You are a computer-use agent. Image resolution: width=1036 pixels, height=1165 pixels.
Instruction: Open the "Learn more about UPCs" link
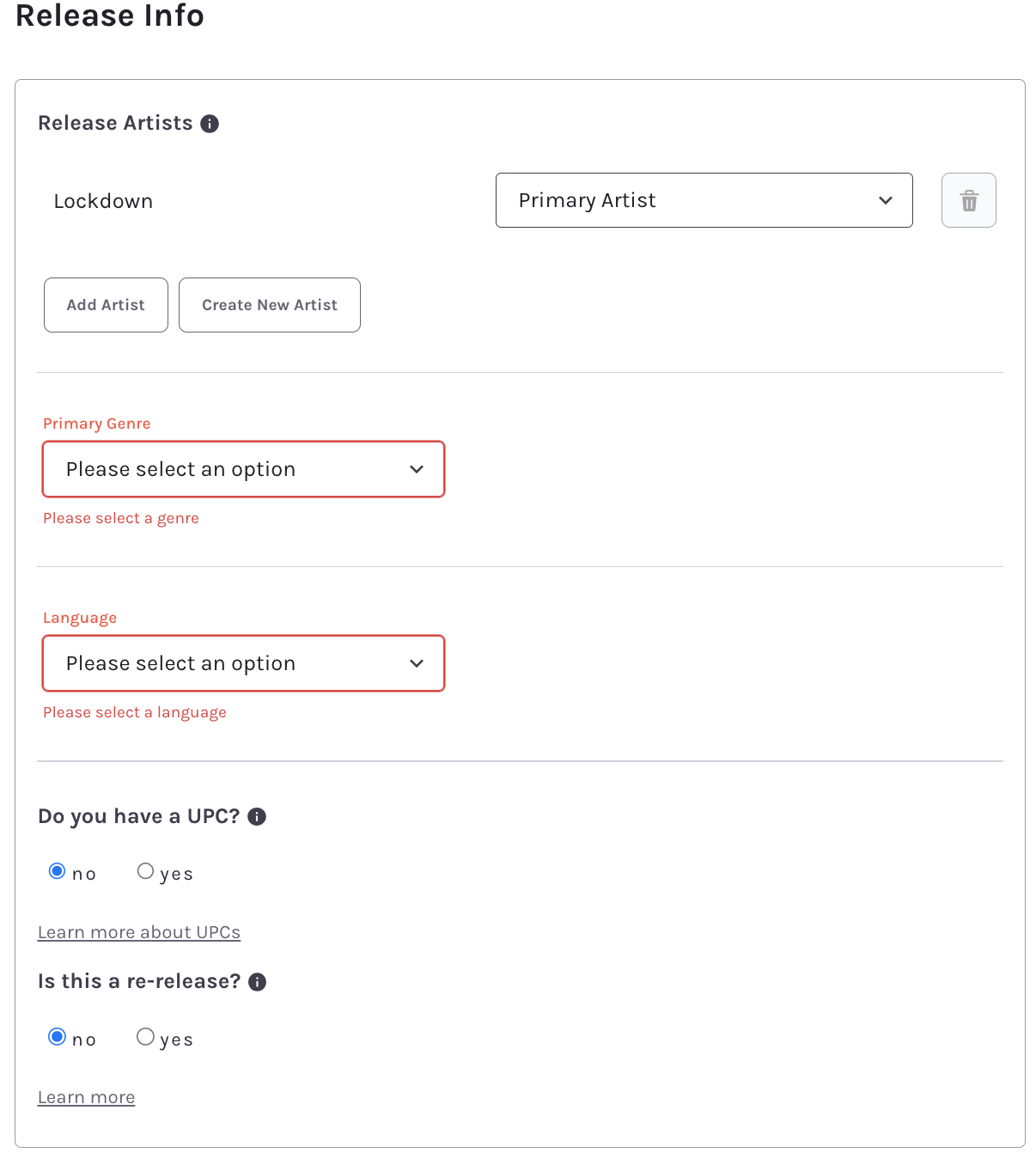[139, 932]
